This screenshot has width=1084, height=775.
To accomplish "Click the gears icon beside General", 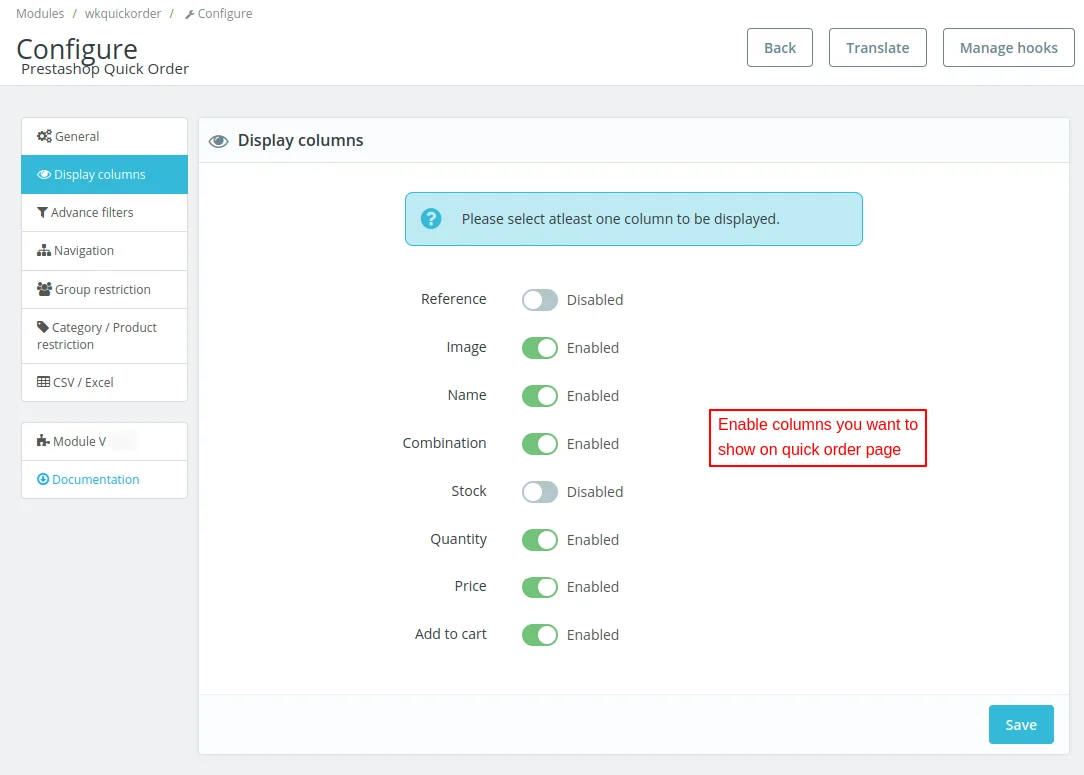I will pyautogui.click(x=44, y=136).
